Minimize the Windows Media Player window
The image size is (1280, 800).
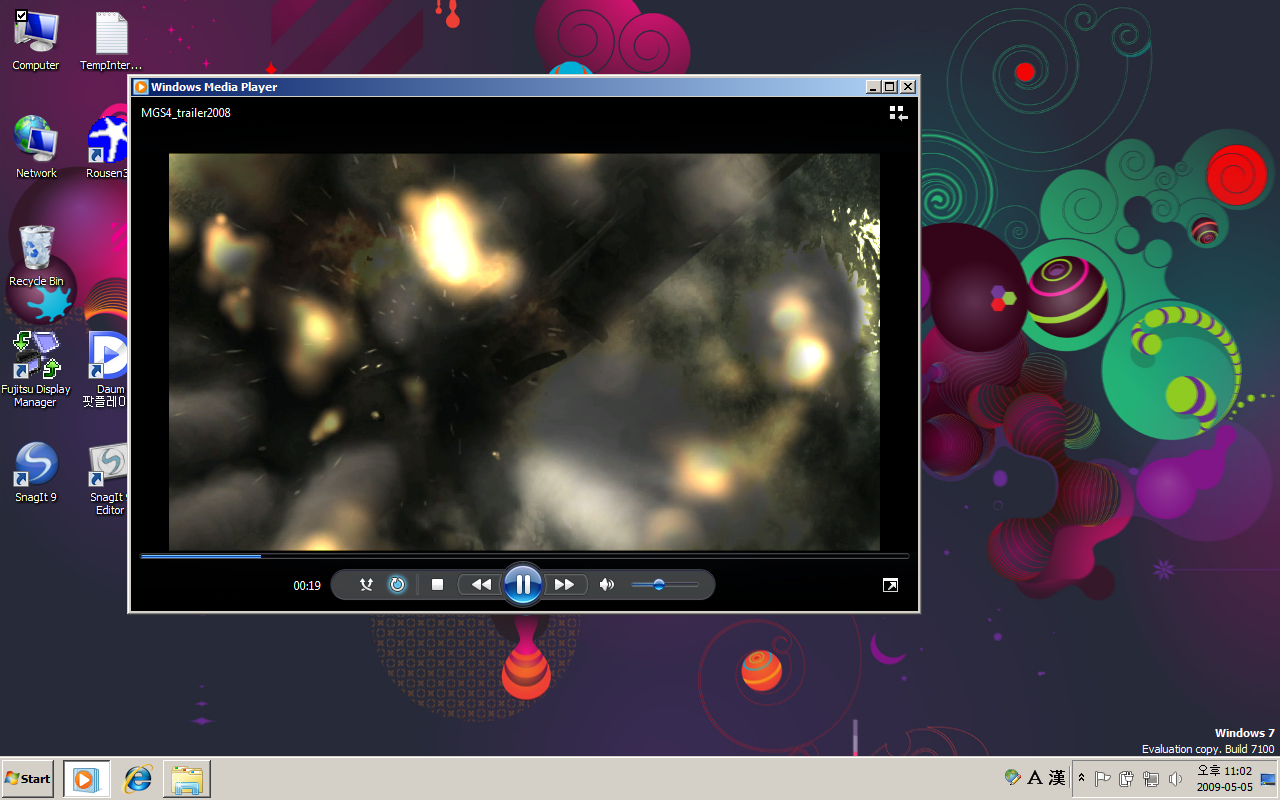(874, 87)
